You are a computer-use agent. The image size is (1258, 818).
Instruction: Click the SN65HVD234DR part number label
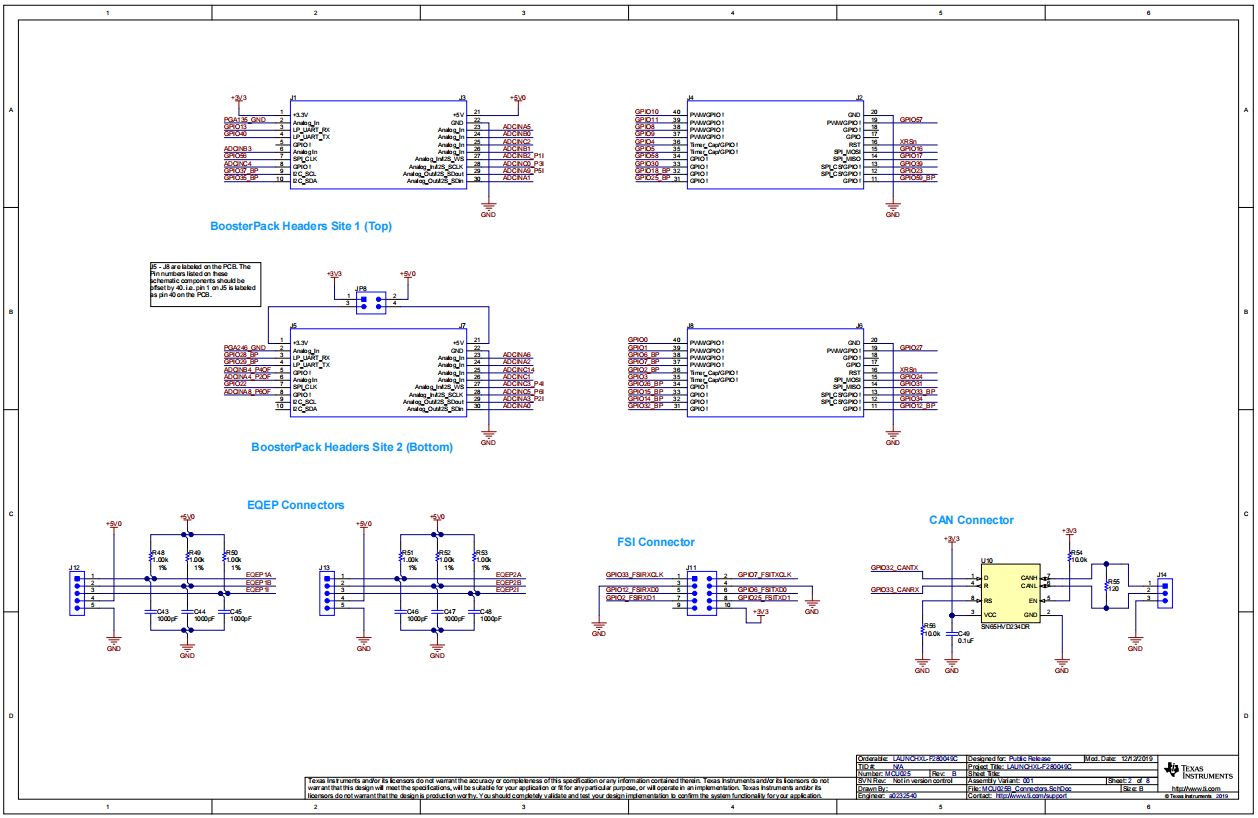coord(1005,626)
